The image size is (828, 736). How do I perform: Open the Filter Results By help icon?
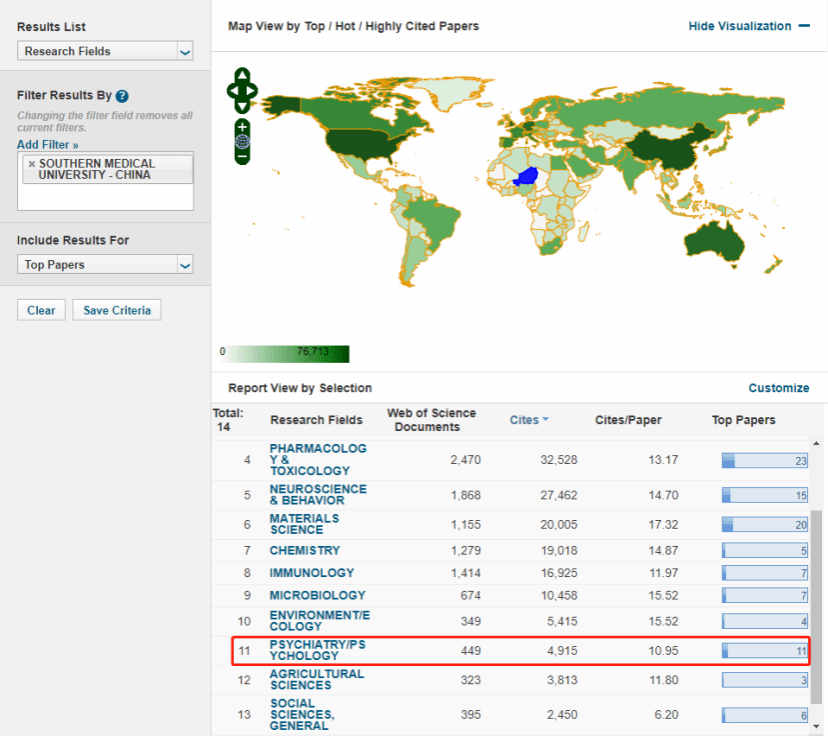point(122,96)
